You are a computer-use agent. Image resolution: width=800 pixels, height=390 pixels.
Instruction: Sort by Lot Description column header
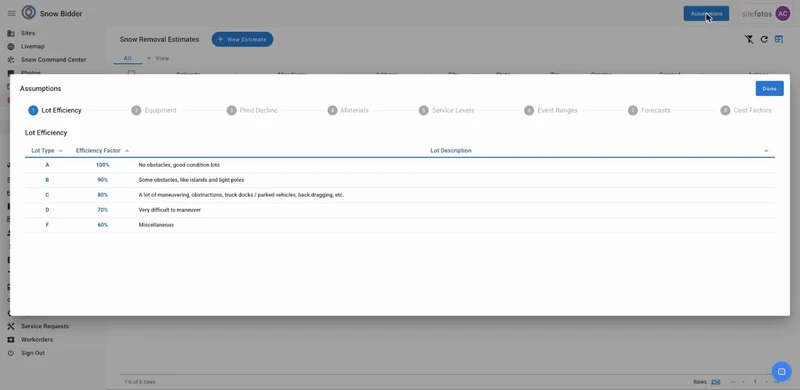451,151
